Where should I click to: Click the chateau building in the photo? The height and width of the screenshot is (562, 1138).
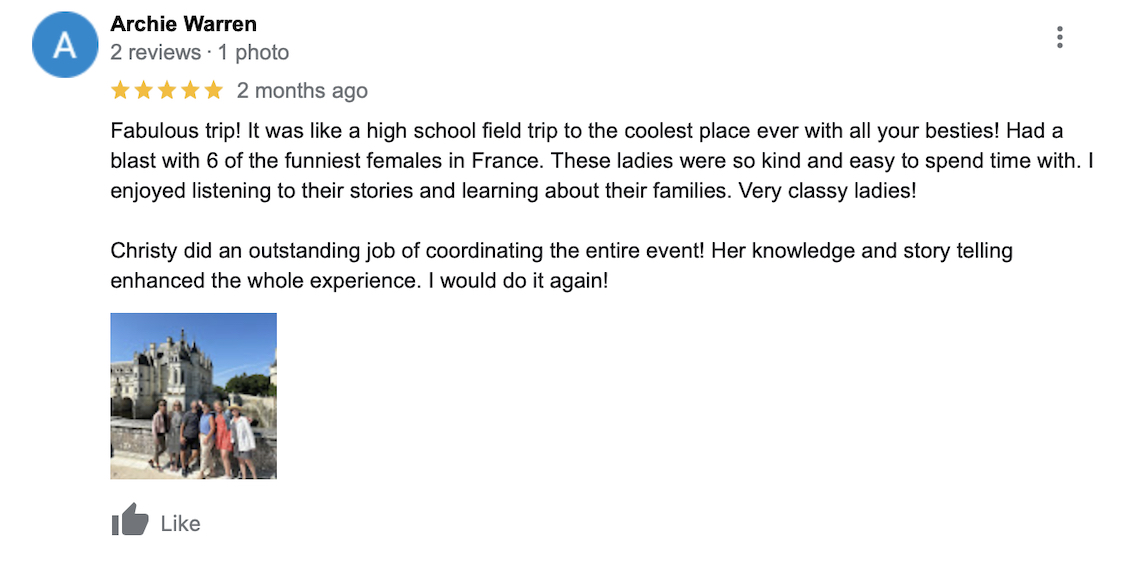[x=163, y=367]
